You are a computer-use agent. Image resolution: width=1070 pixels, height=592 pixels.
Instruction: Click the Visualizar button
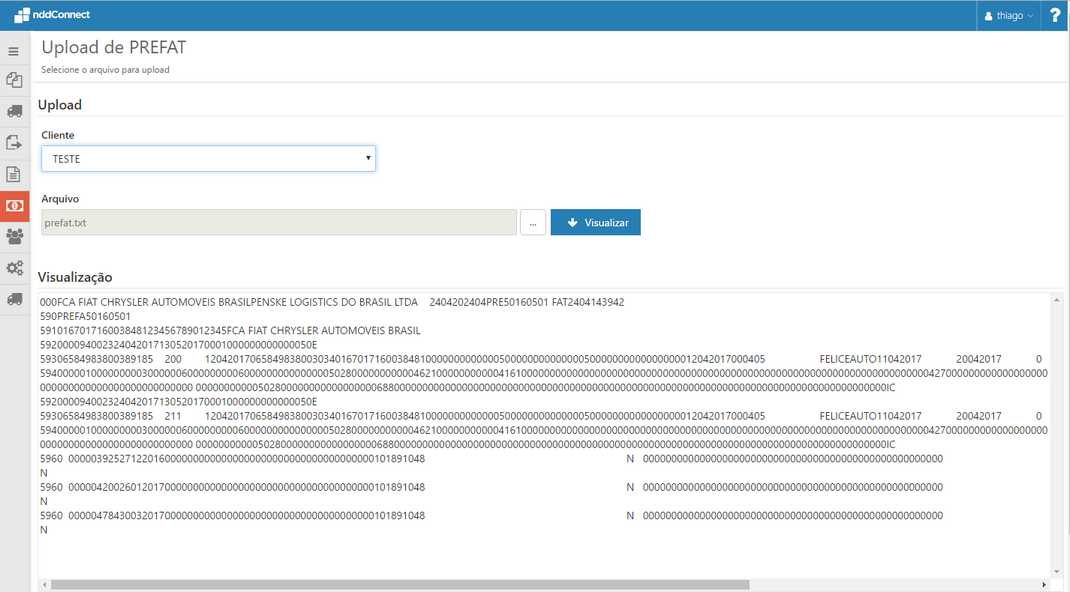click(595, 222)
